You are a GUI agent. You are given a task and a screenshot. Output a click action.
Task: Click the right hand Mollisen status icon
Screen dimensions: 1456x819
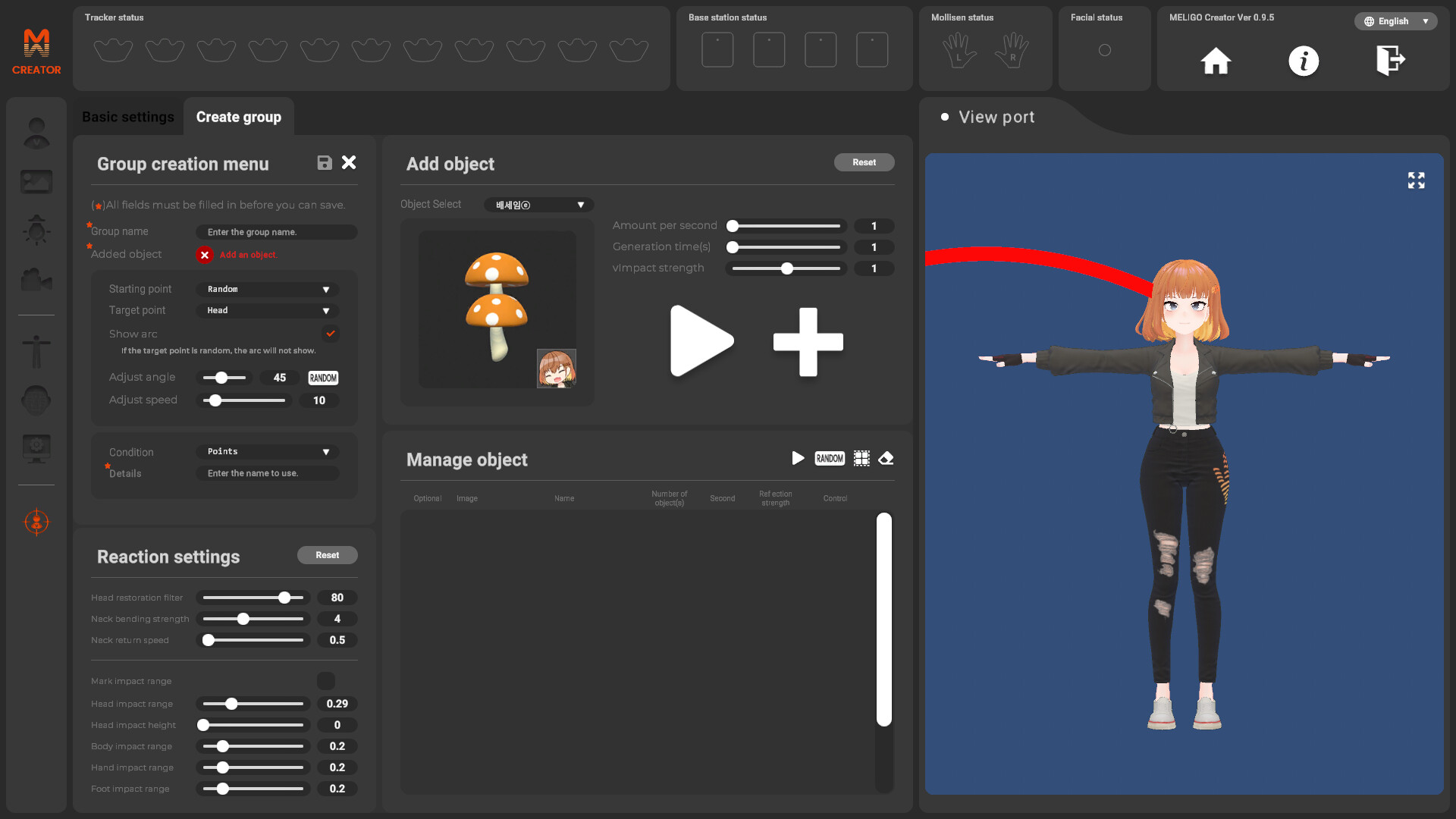pos(1012,51)
